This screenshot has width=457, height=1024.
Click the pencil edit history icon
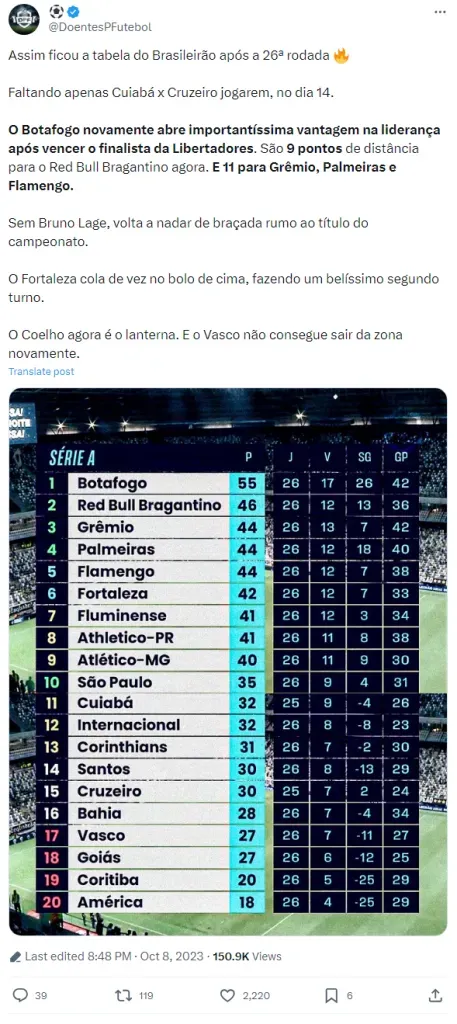tap(16, 956)
